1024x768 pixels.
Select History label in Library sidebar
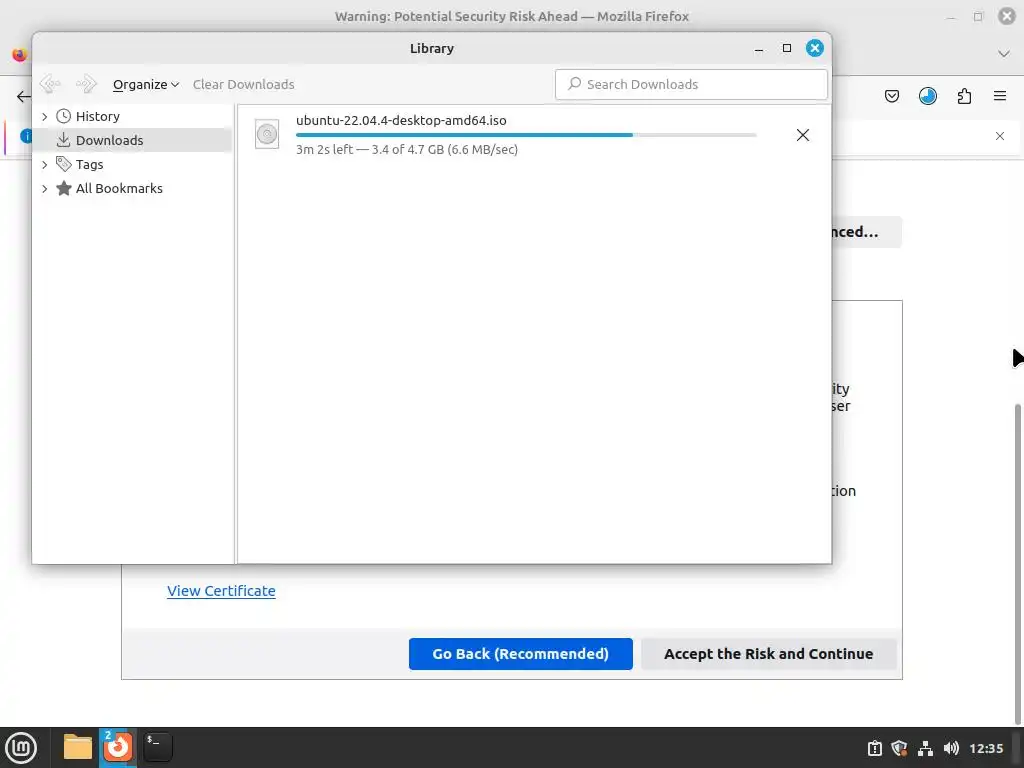[97, 116]
